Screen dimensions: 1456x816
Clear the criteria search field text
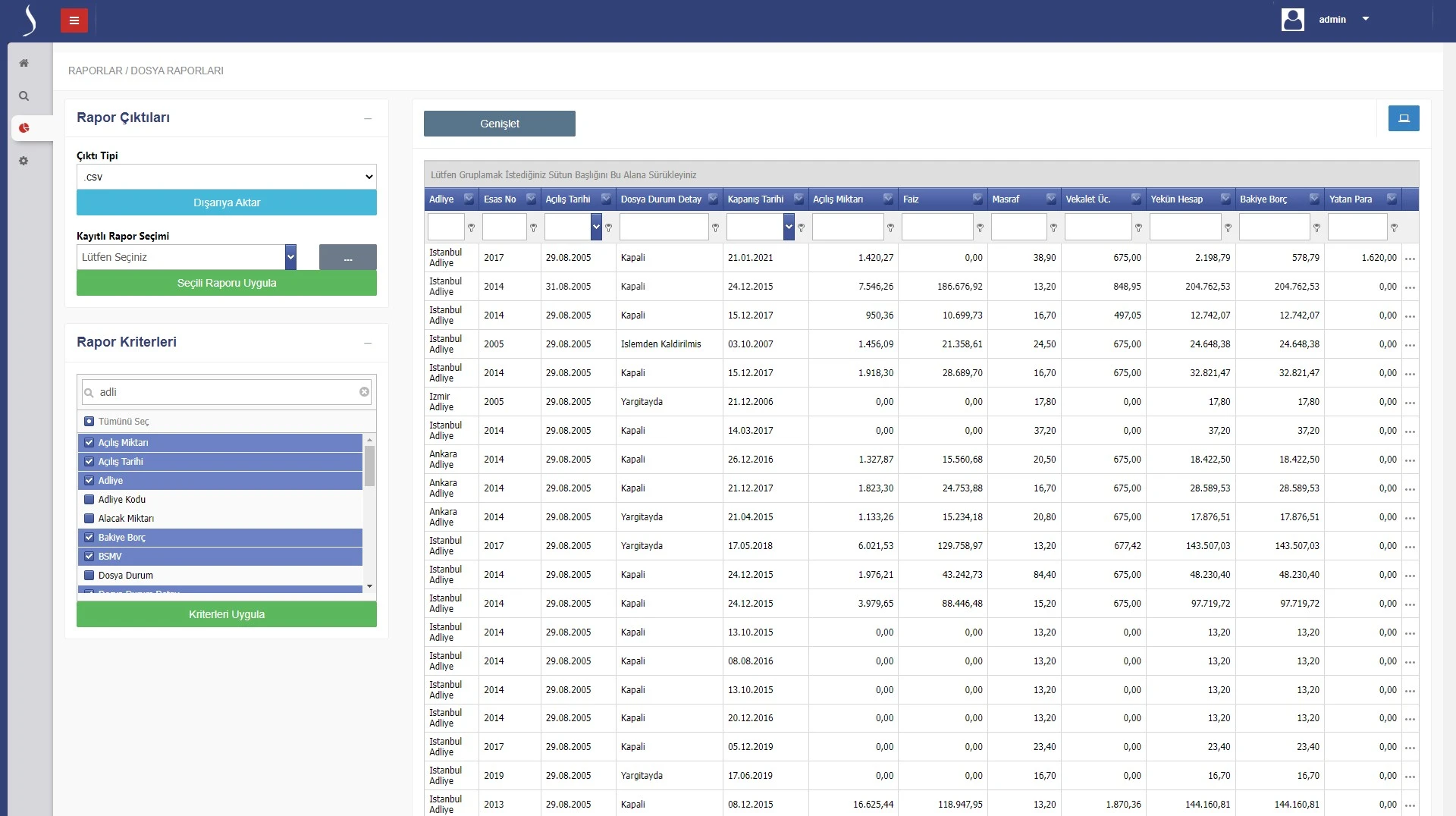point(364,392)
